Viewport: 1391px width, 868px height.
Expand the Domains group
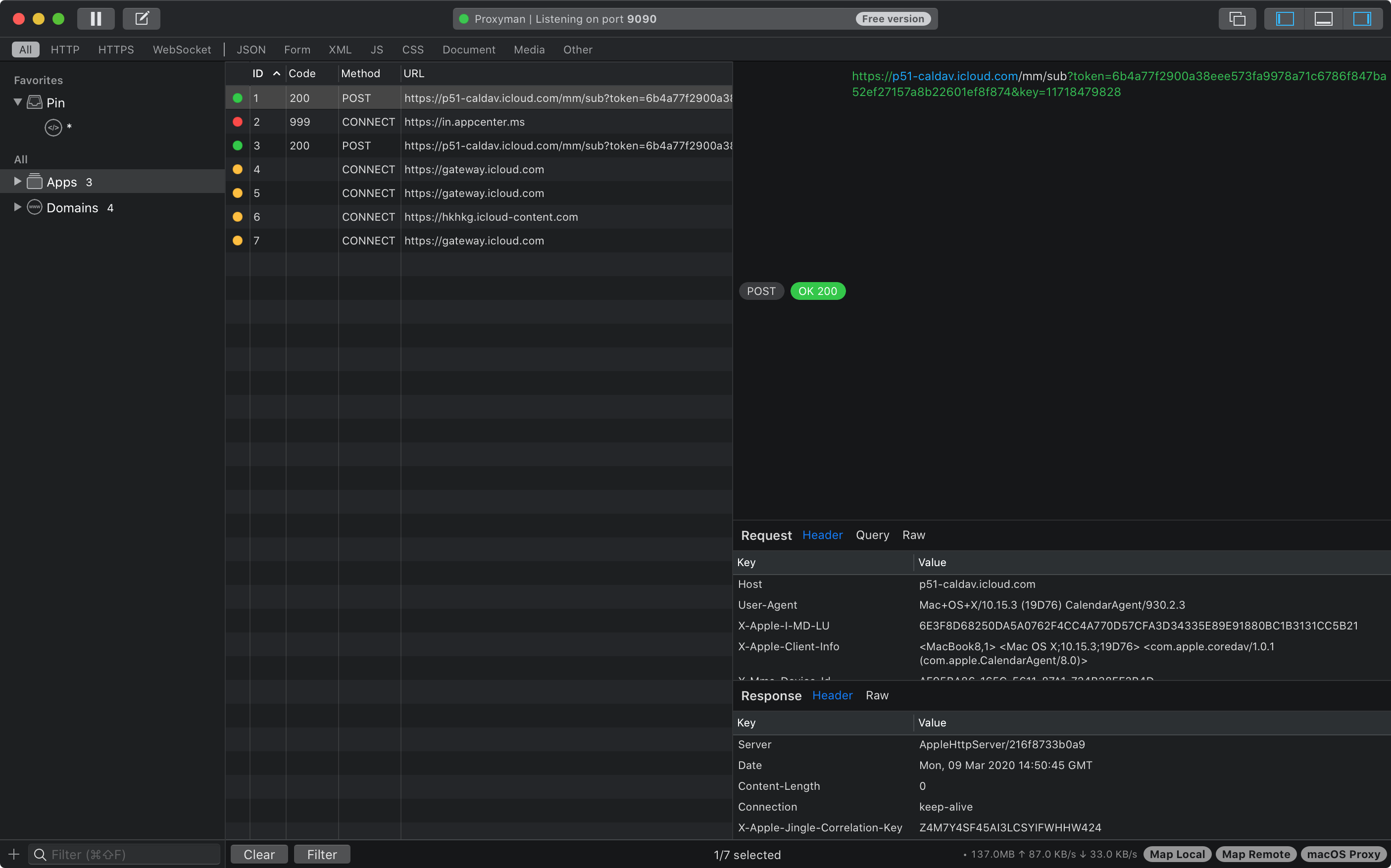[x=17, y=207]
